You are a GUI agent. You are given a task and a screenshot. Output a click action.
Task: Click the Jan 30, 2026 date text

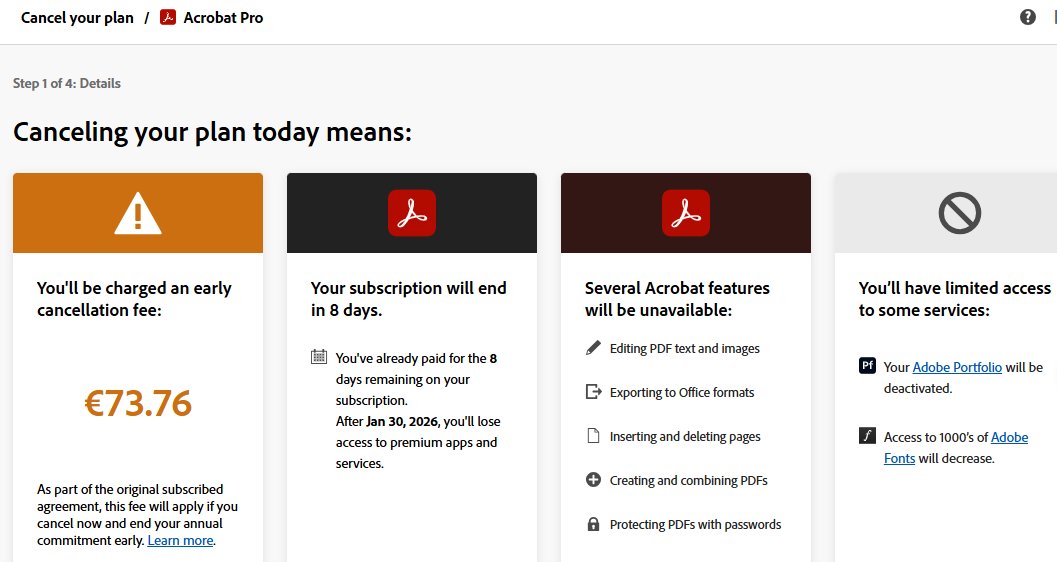[x=402, y=421]
